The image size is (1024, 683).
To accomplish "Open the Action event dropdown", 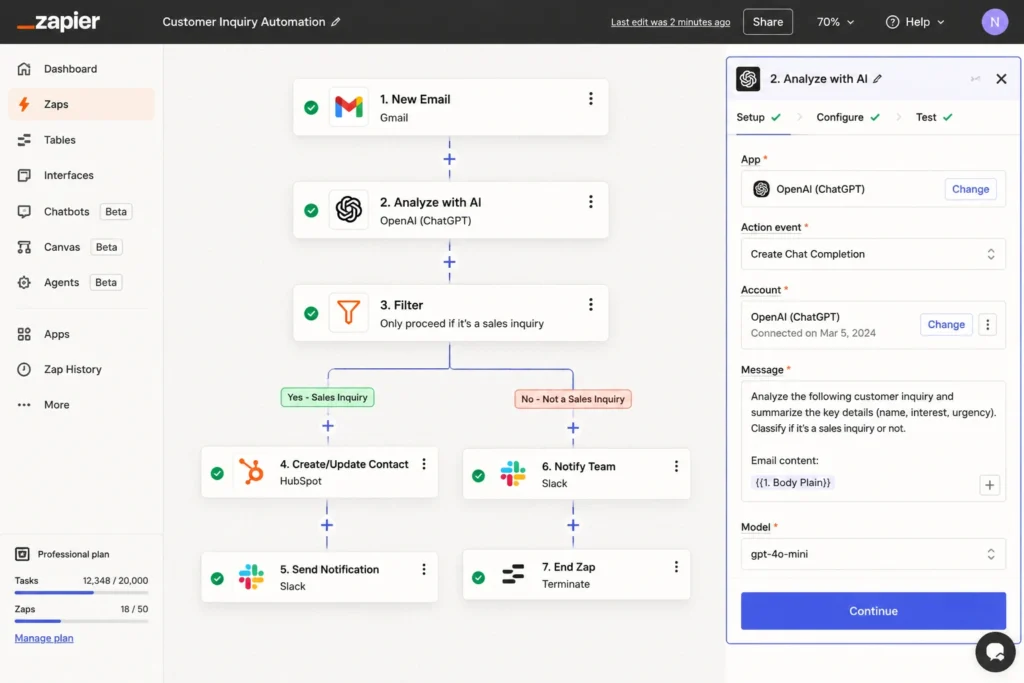I will pyautogui.click(x=872, y=254).
